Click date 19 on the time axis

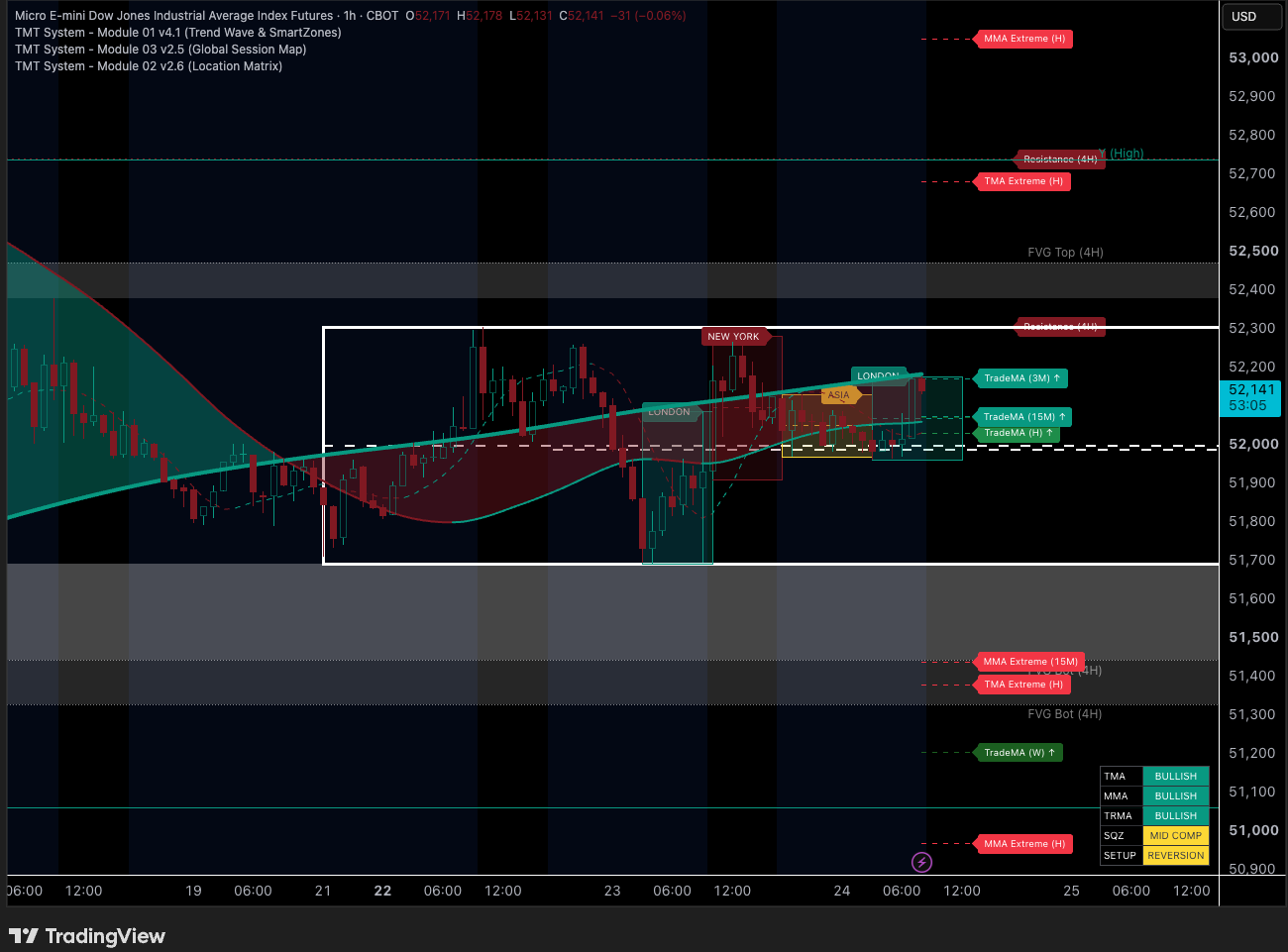194,892
